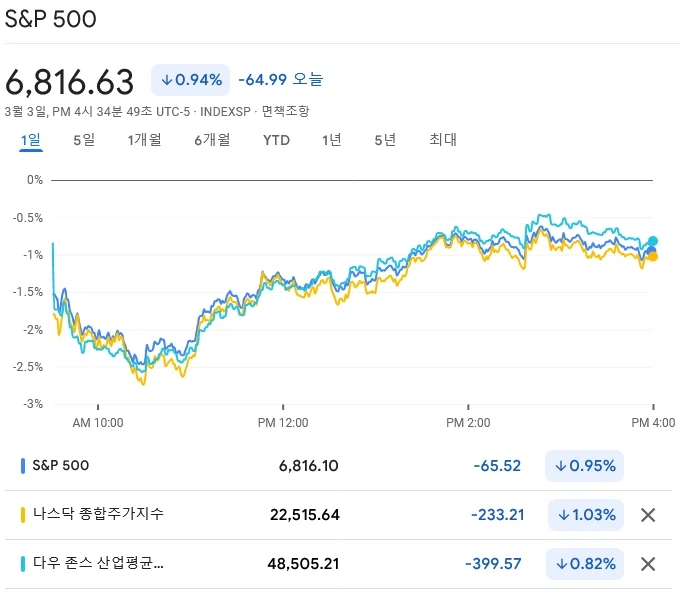Click the 나스닥 1.03% decline badge
This screenshot has width=680, height=600.
[585, 515]
